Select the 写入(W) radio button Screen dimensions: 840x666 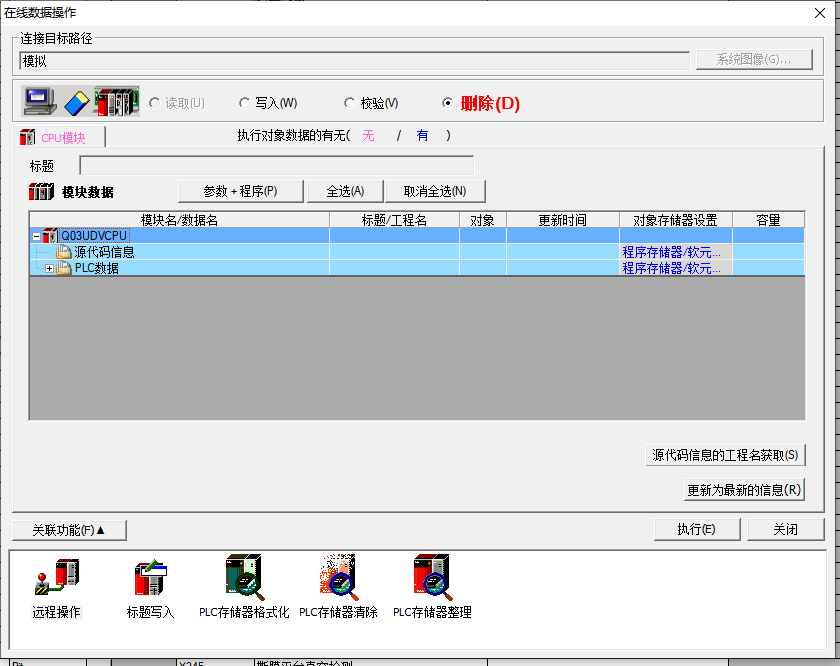[x=245, y=103]
